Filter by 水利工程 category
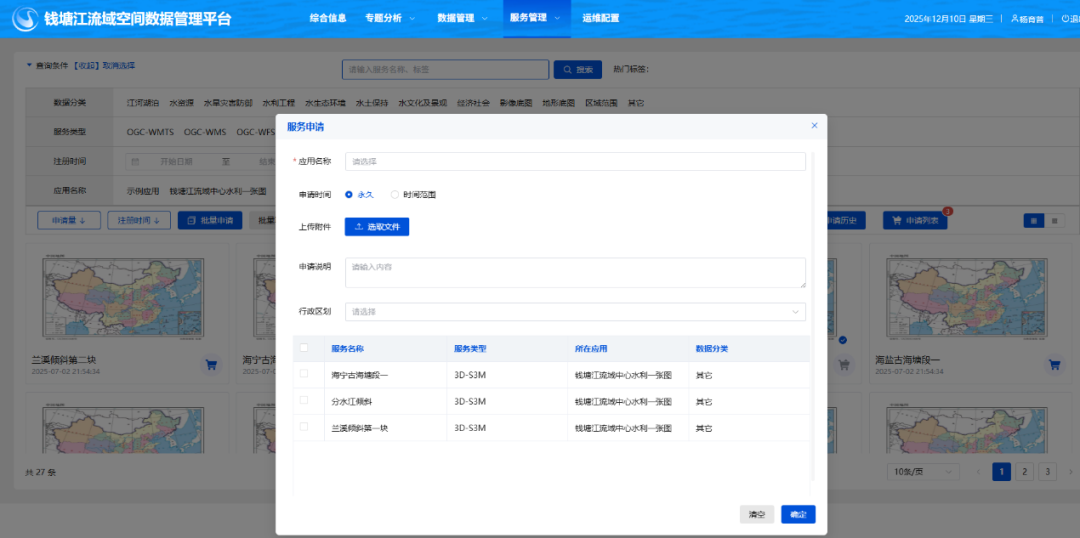Screen dimensions: 1080x538 [278, 103]
